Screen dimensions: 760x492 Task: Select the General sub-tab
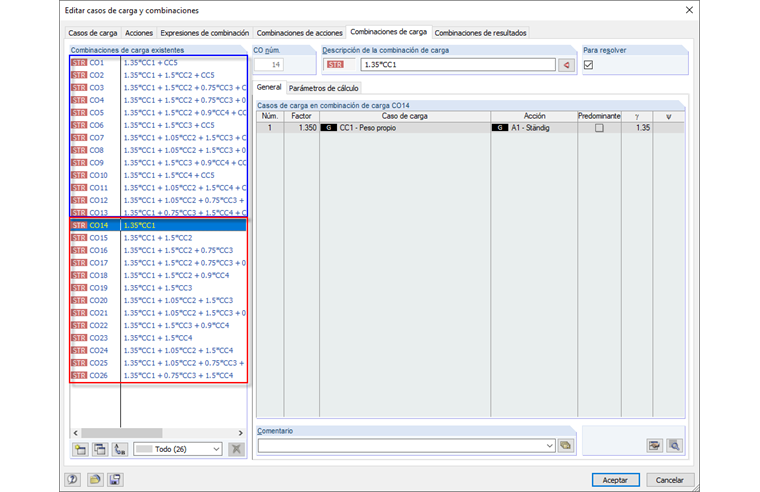269,87
